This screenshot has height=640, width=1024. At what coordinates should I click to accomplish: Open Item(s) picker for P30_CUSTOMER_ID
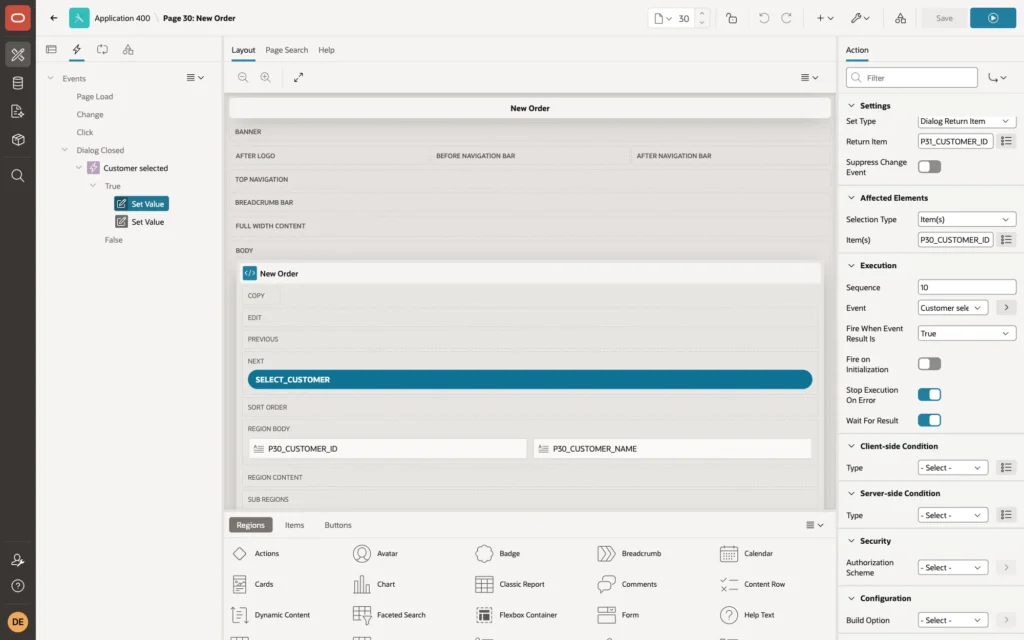coord(1006,240)
